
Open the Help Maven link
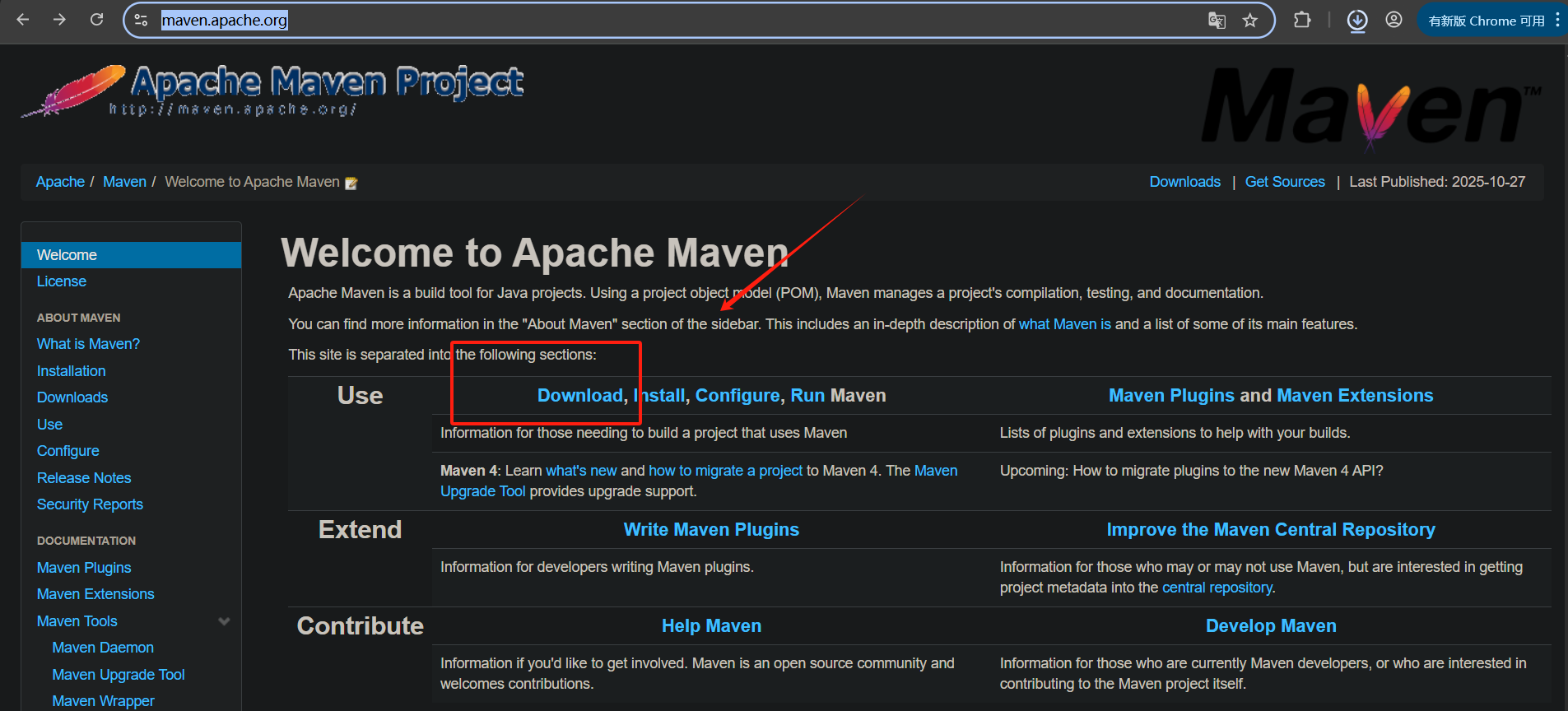coord(711,626)
